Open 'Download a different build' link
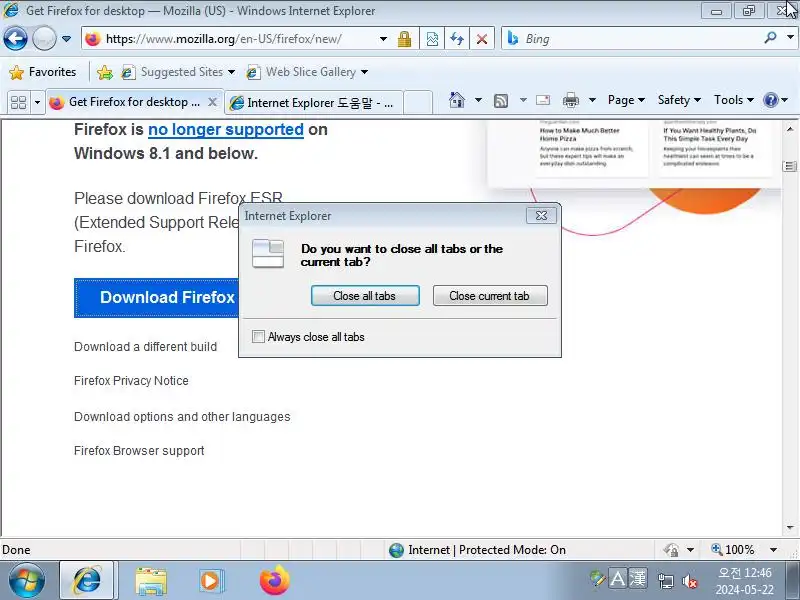This screenshot has height=600, width=800. 145,347
